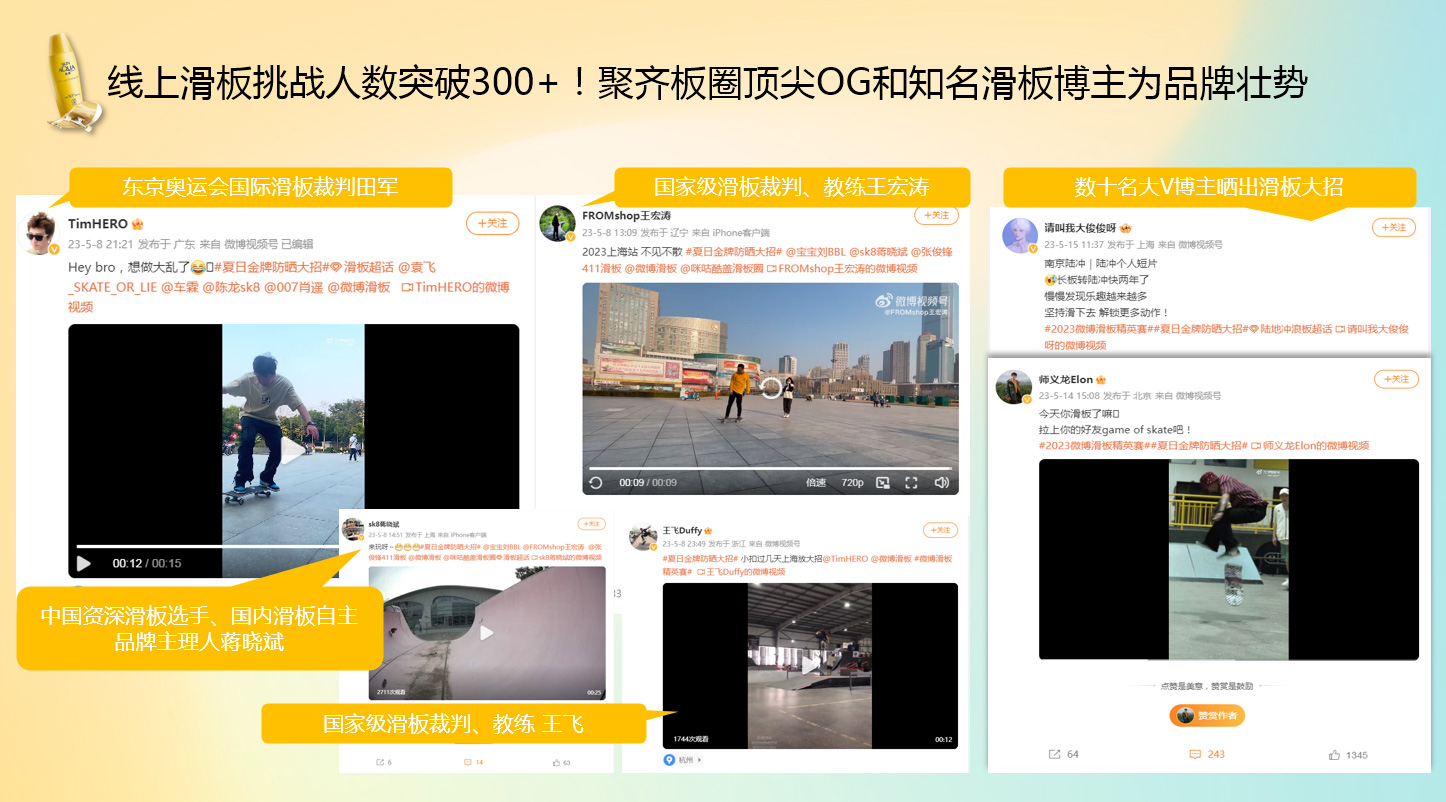Screen dimensions: 1446x802
Task: Play the 王飞Duffy skatepark video
Action: tap(810, 664)
